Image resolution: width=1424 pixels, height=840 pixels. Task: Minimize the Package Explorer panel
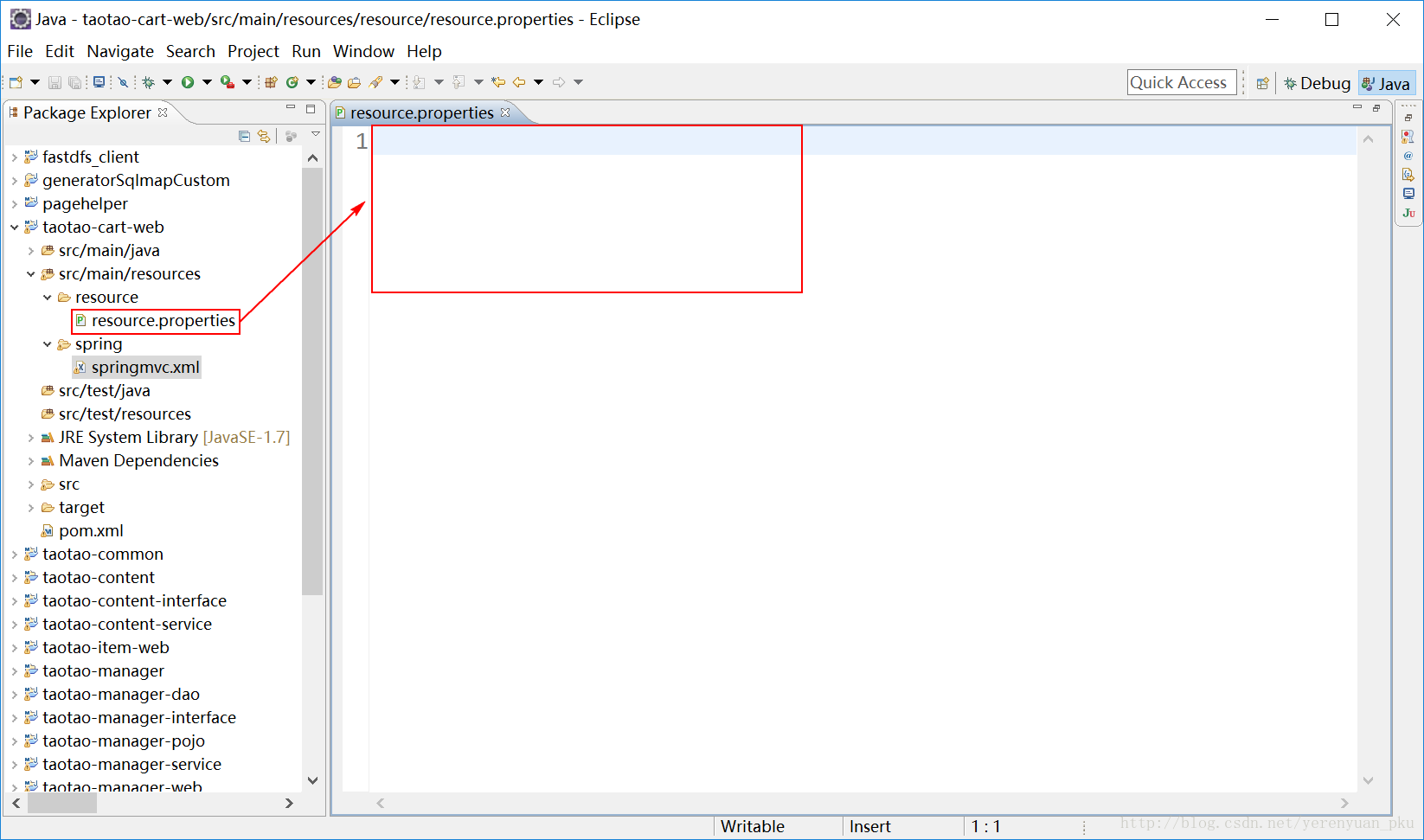[x=291, y=108]
